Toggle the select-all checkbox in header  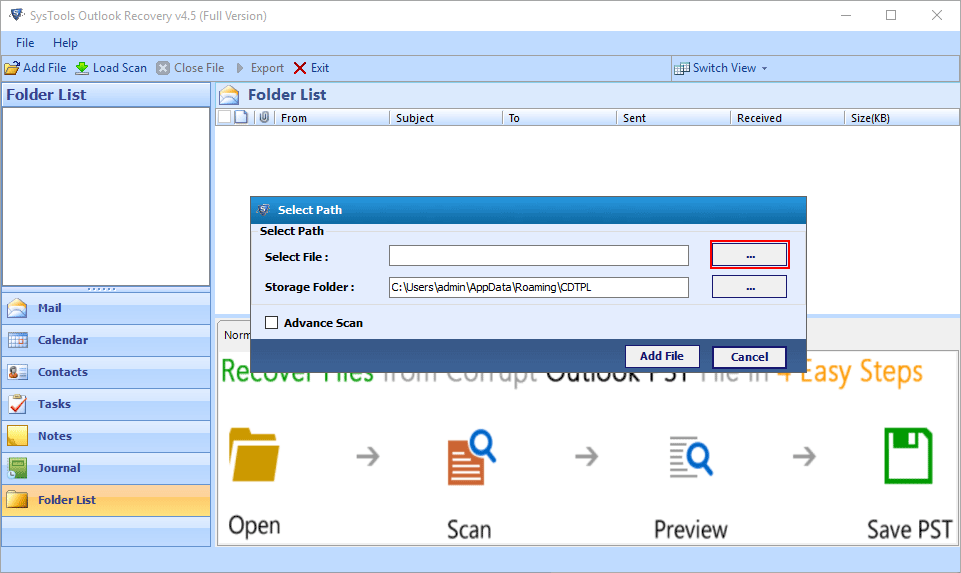pos(224,117)
